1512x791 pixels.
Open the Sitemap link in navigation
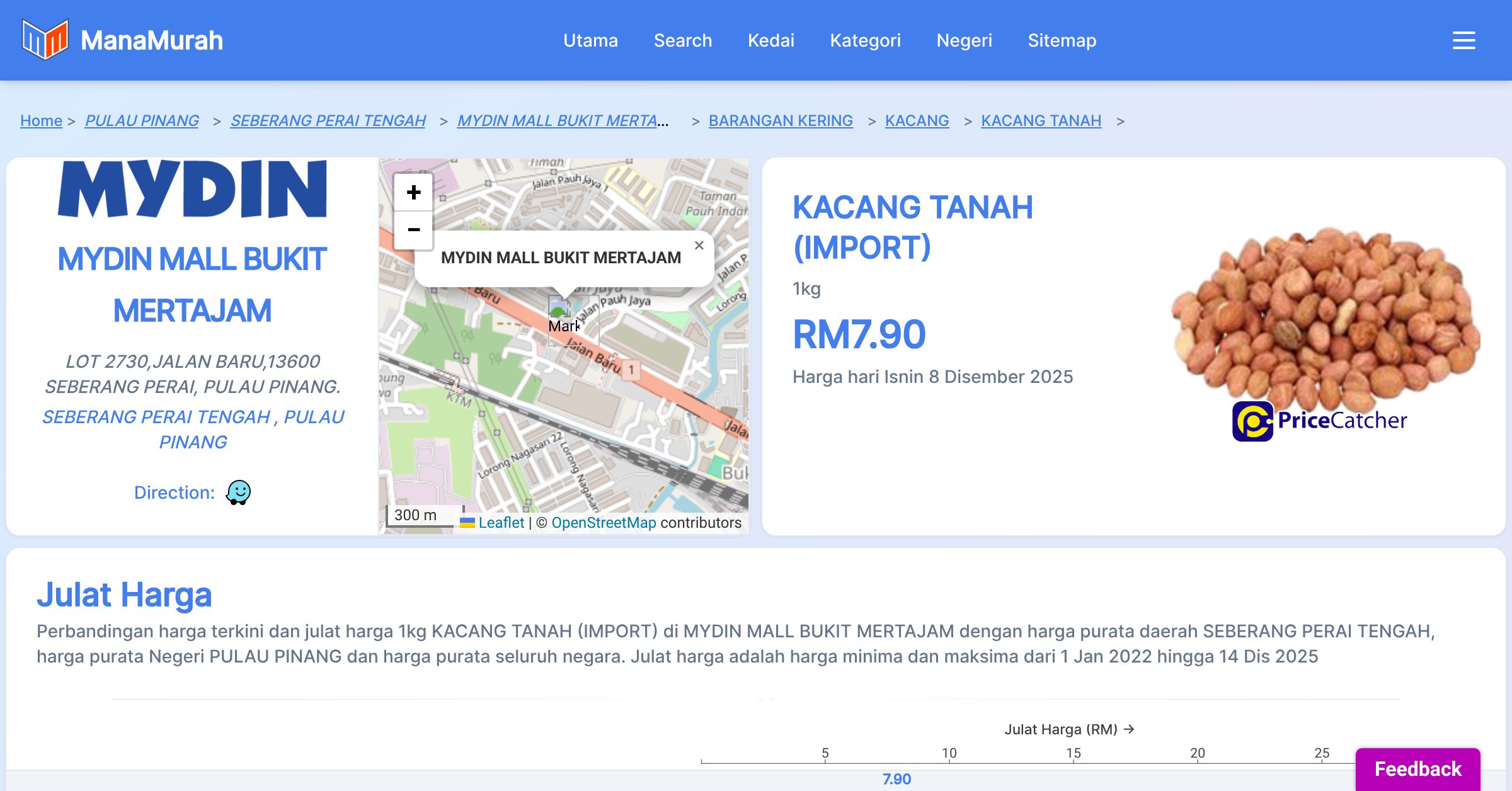[1062, 40]
